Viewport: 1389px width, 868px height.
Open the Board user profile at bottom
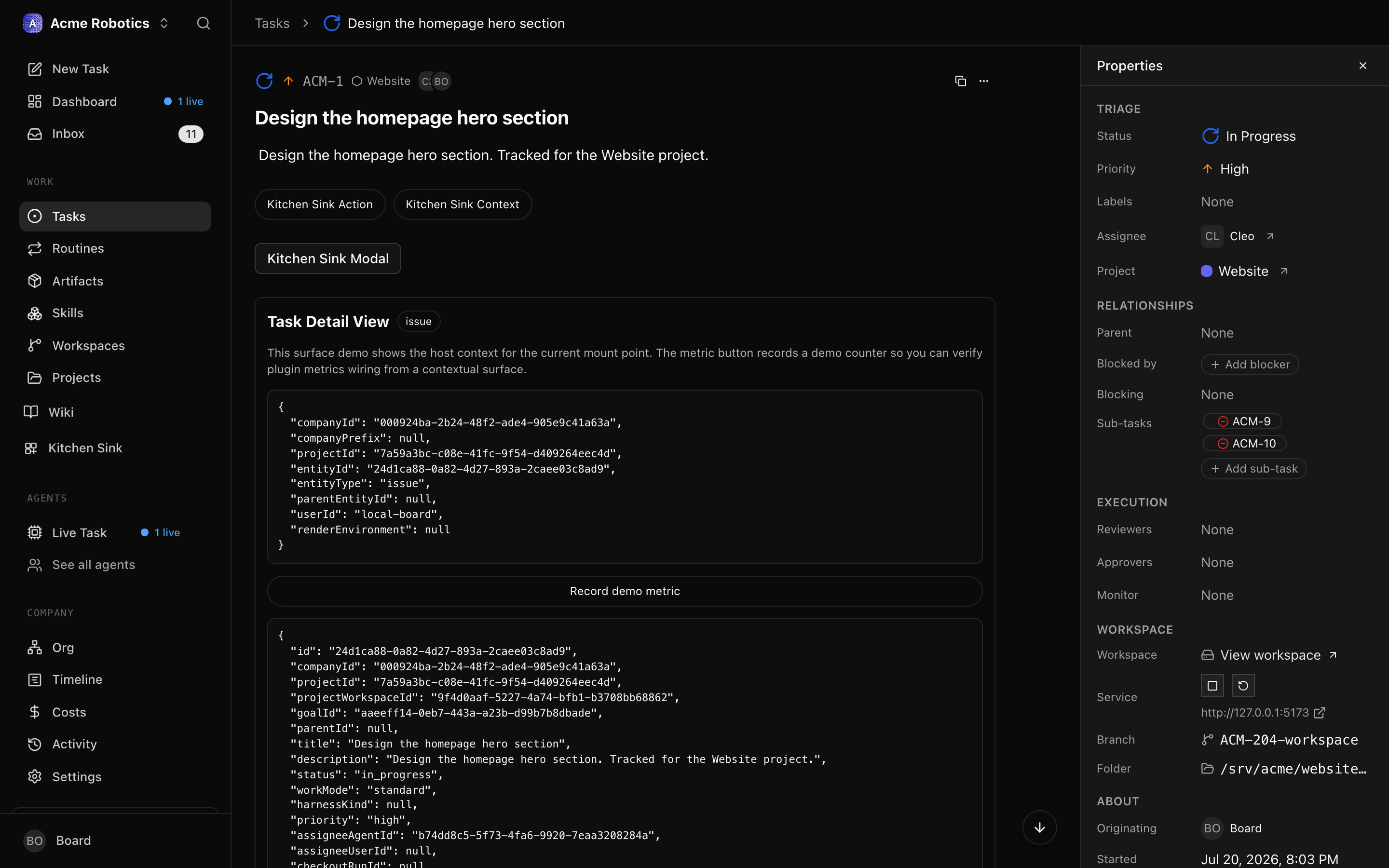tap(115, 841)
